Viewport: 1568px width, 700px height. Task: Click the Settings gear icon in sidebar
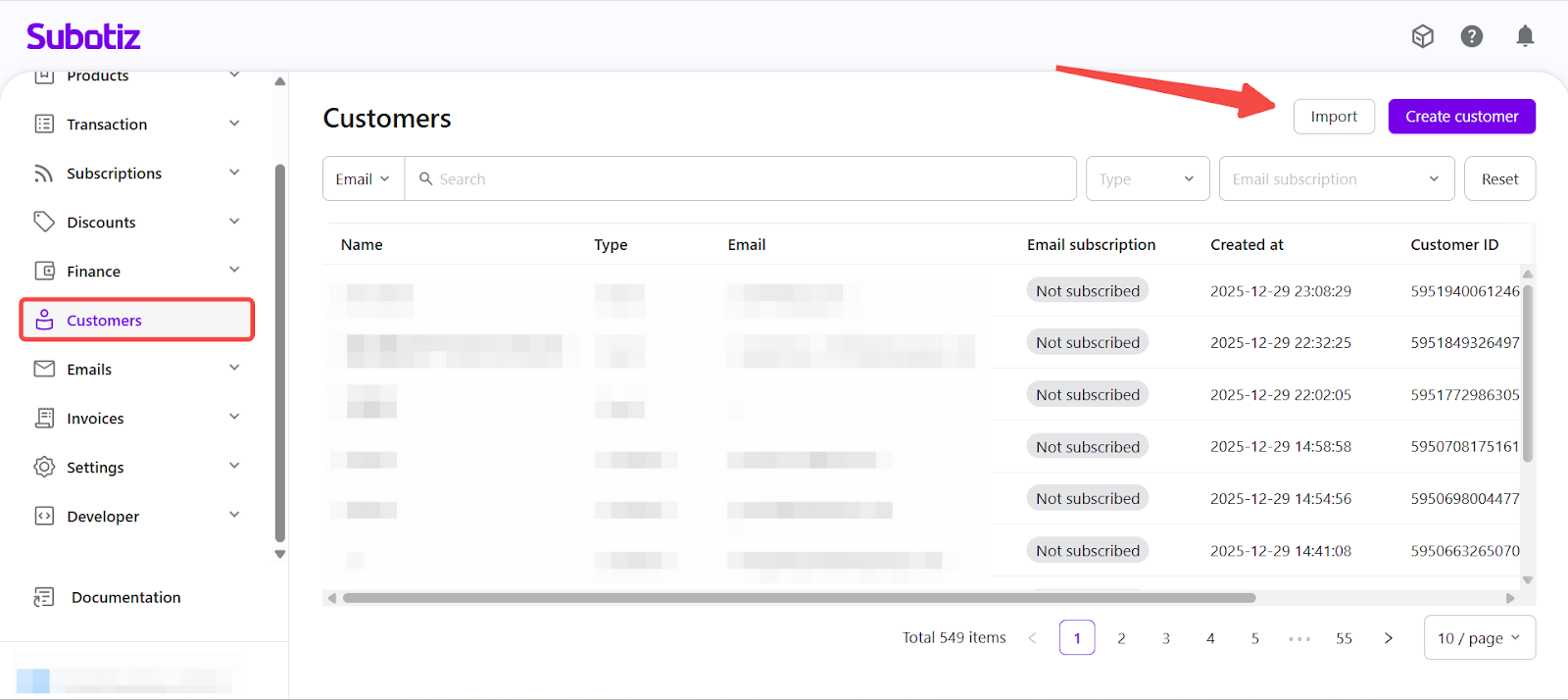coord(44,467)
